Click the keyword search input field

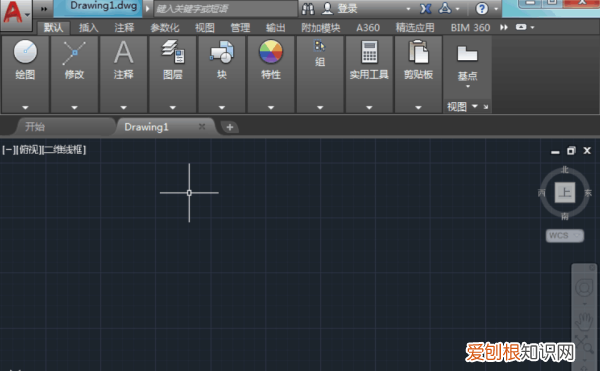(x=226, y=9)
